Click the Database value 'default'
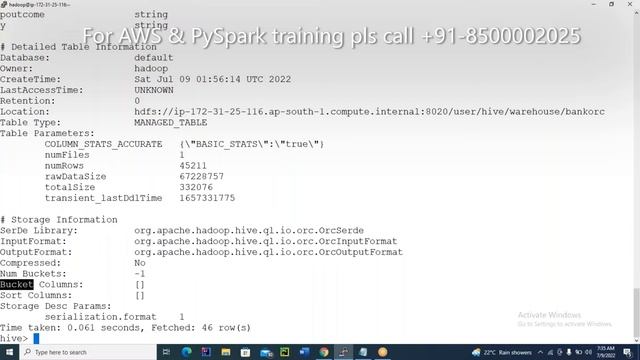 154,58
